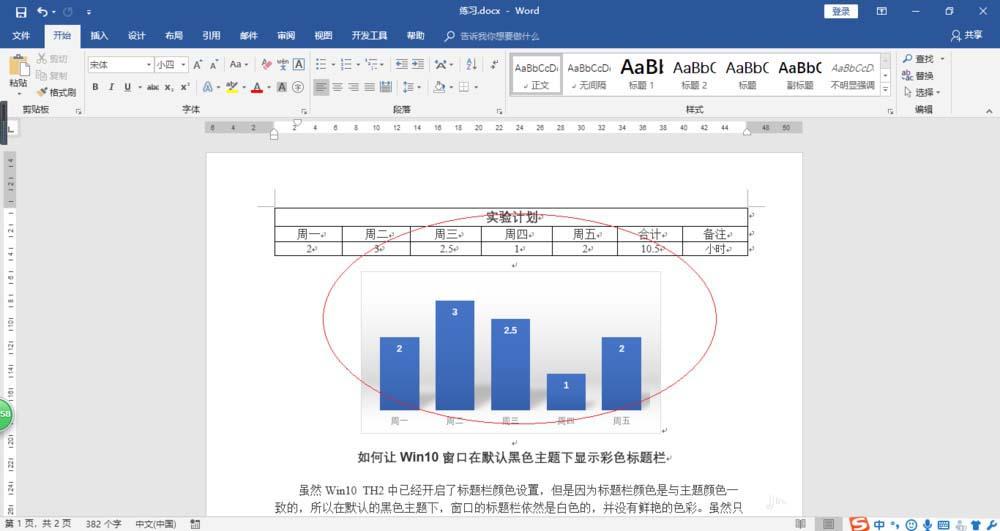Expand the styles gallery list
This screenshot has width=1000, height=531.
[885, 88]
